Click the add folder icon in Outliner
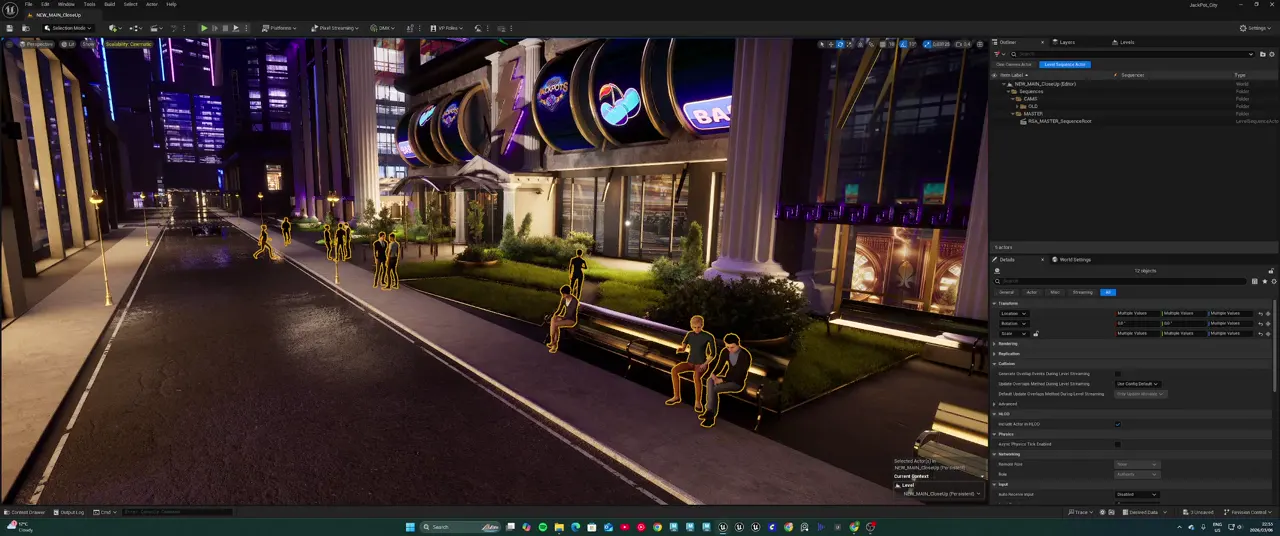This screenshot has height=536, width=1280. point(1262,53)
